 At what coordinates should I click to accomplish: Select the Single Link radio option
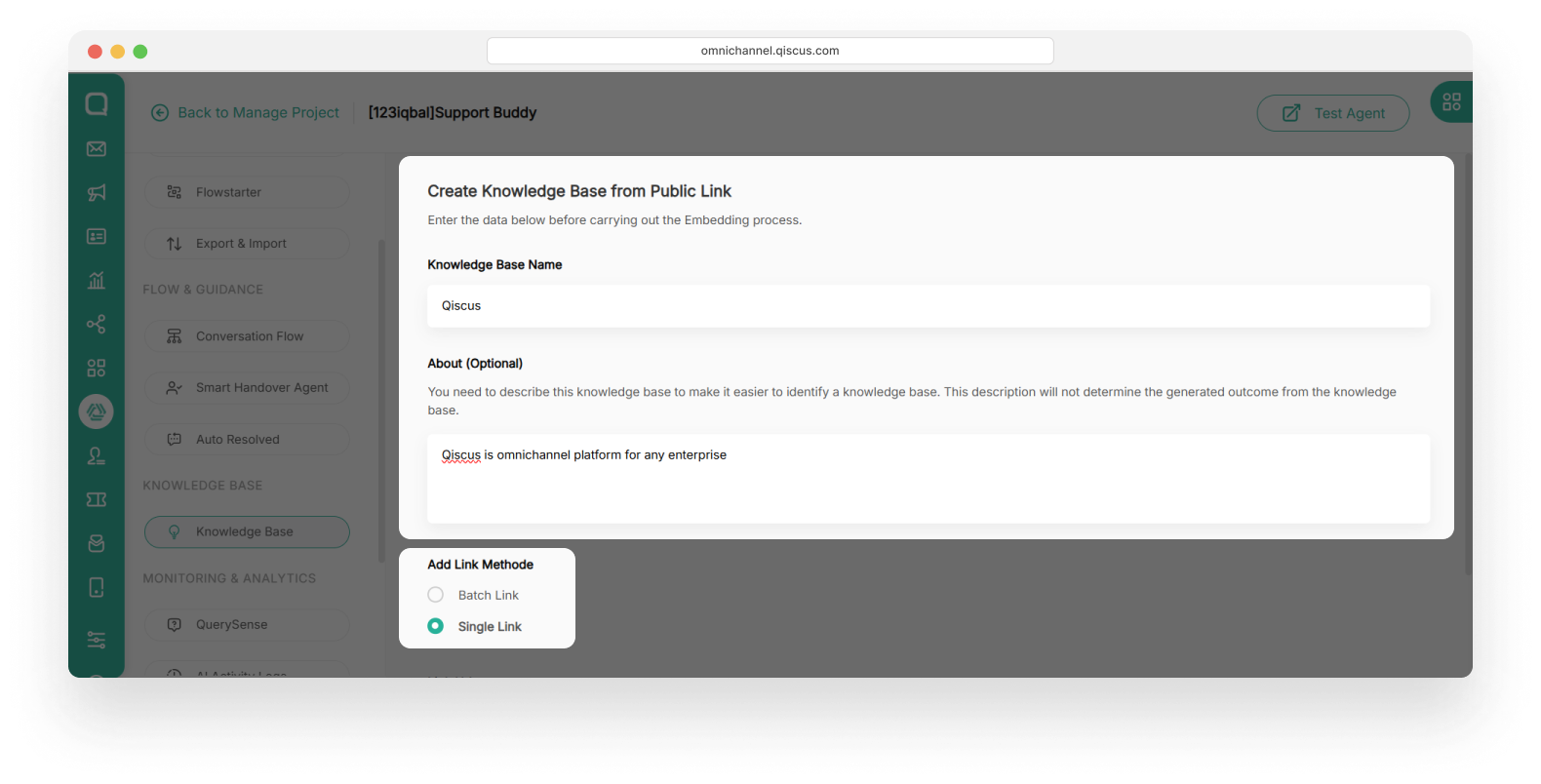[436, 626]
